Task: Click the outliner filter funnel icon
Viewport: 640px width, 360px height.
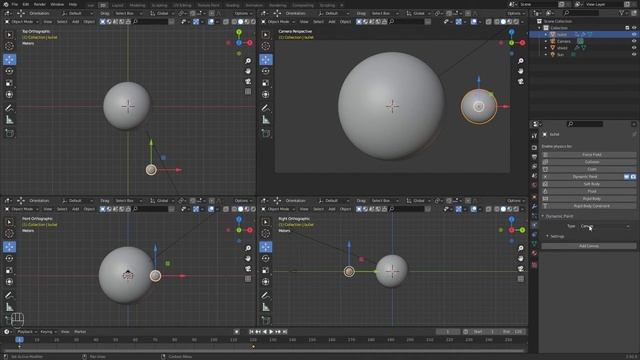Action: pos(622,13)
